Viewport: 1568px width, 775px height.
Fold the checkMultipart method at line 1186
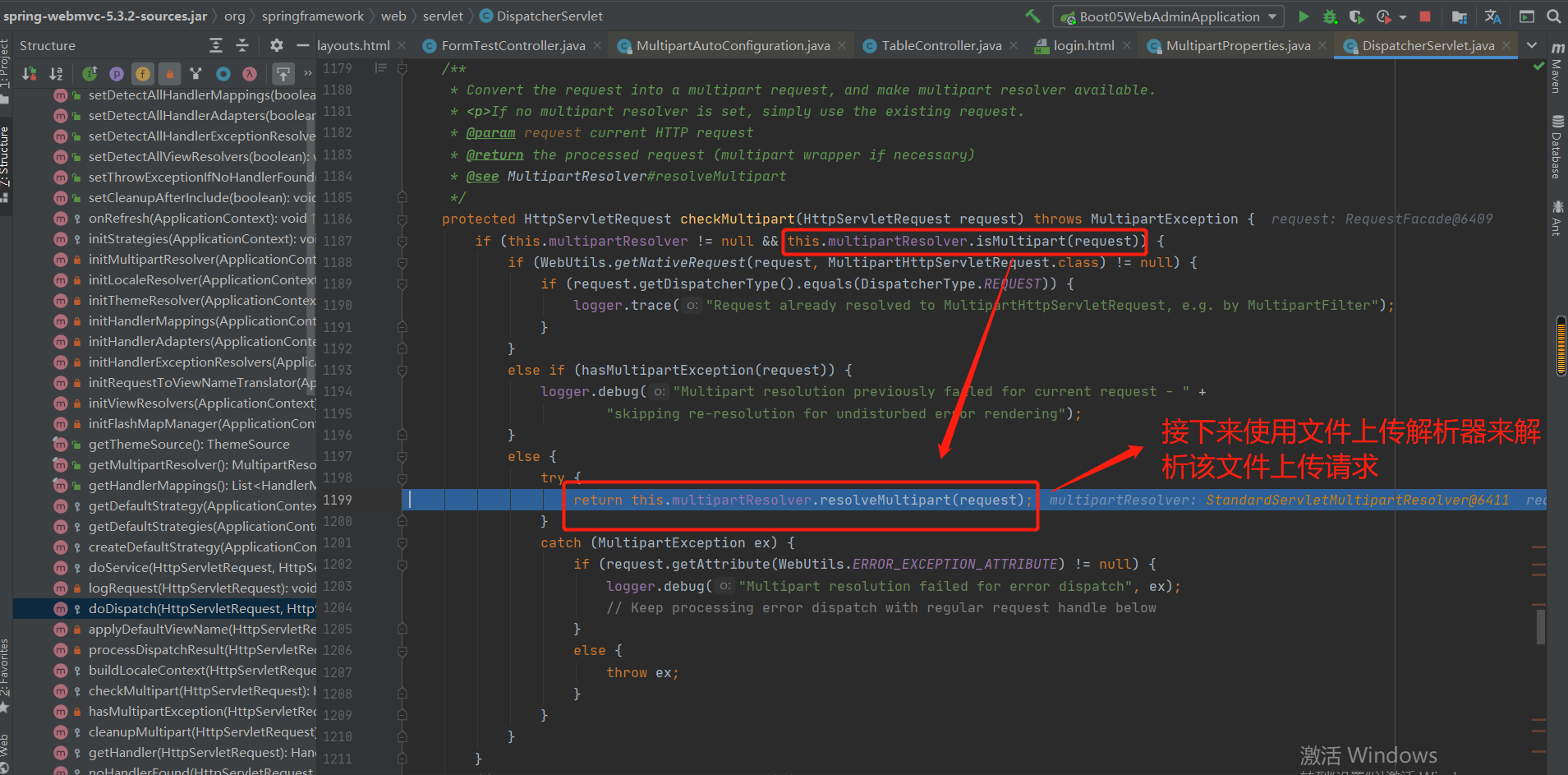(x=402, y=219)
